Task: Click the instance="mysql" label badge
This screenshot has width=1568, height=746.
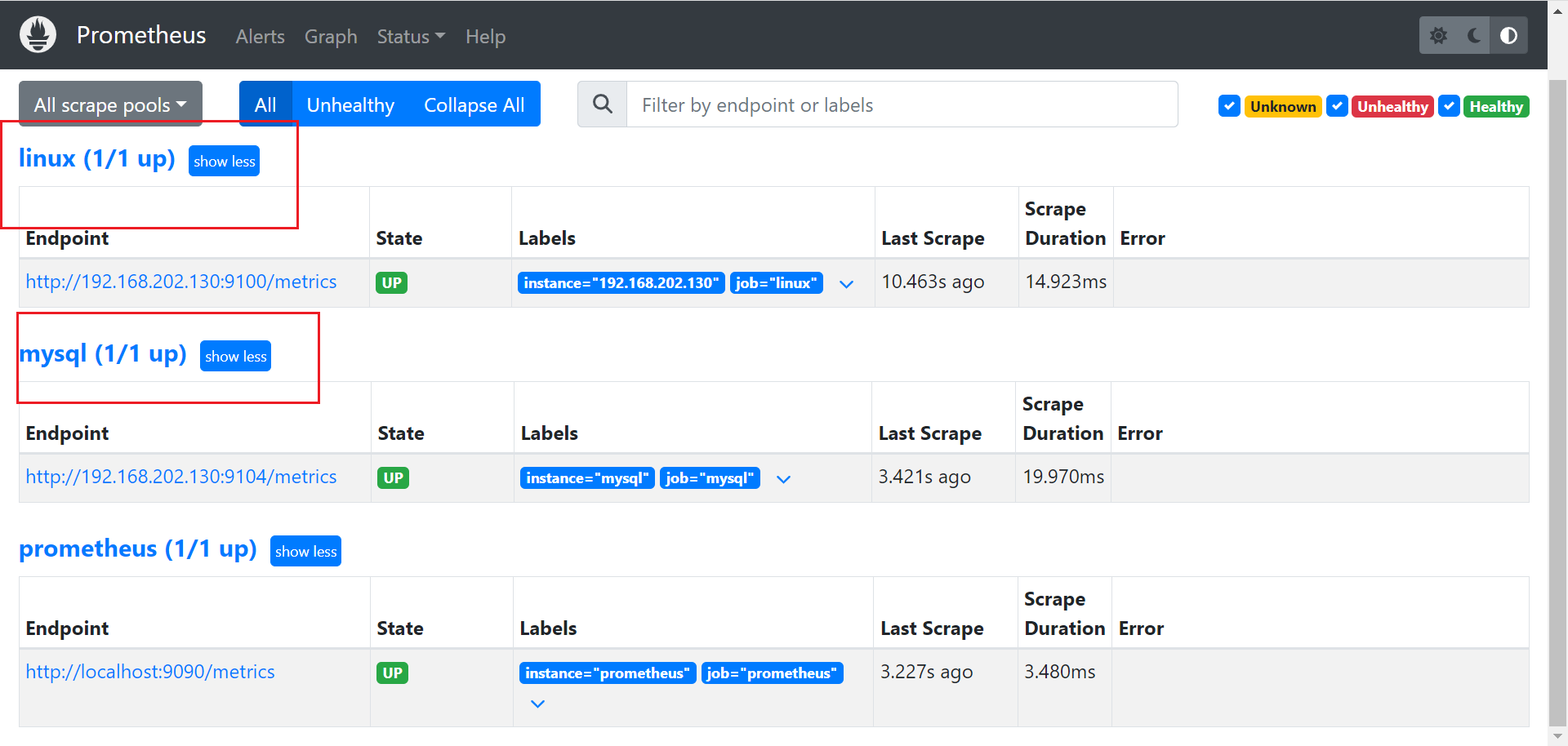Action: point(587,478)
